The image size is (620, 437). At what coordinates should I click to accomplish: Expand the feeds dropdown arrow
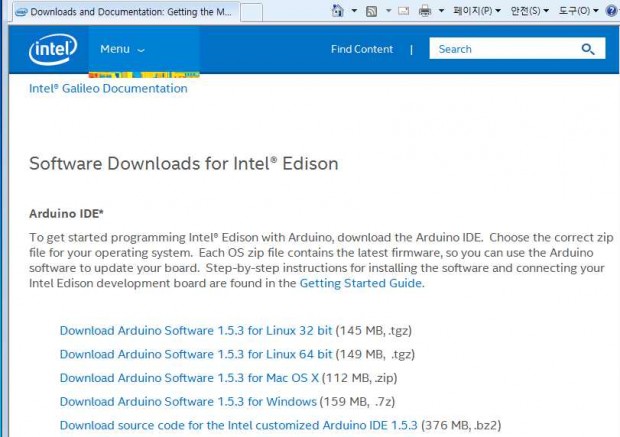click(x=389, y=11)
